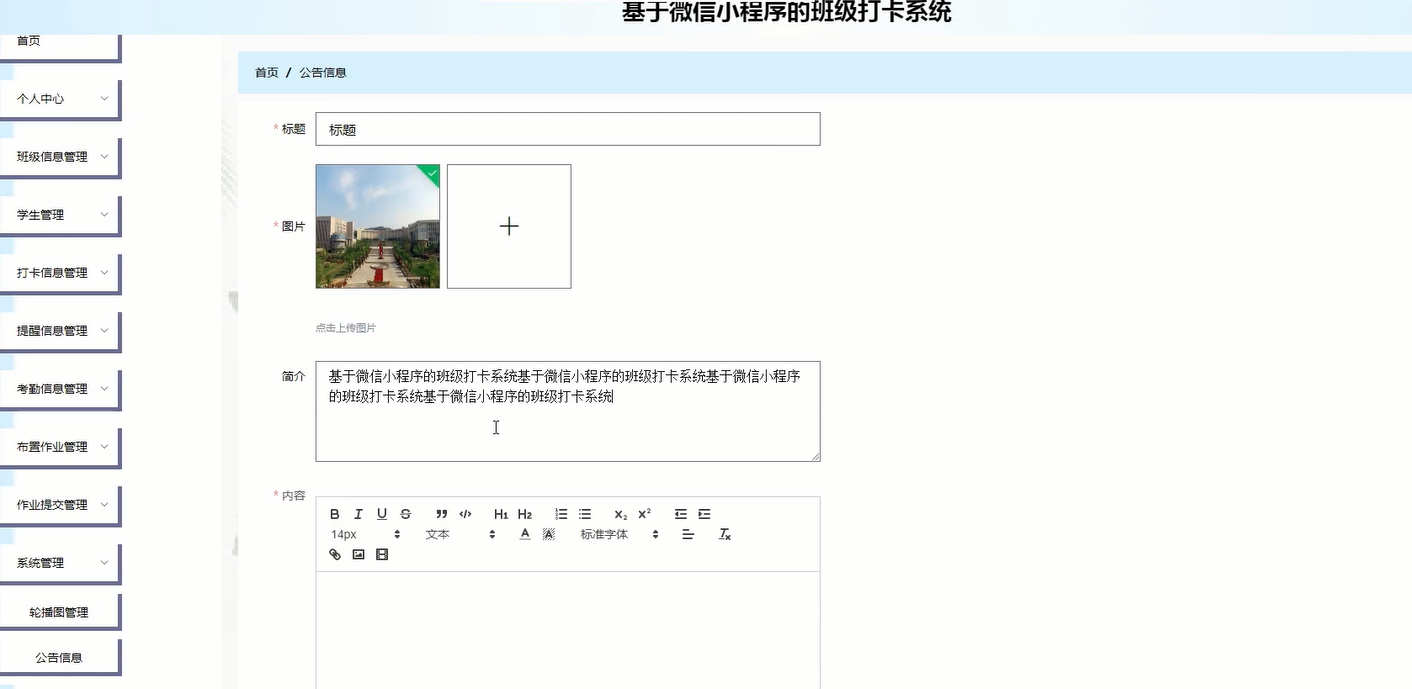Insert a video into the content
The image size is (1412, 689).
[382, 554]
